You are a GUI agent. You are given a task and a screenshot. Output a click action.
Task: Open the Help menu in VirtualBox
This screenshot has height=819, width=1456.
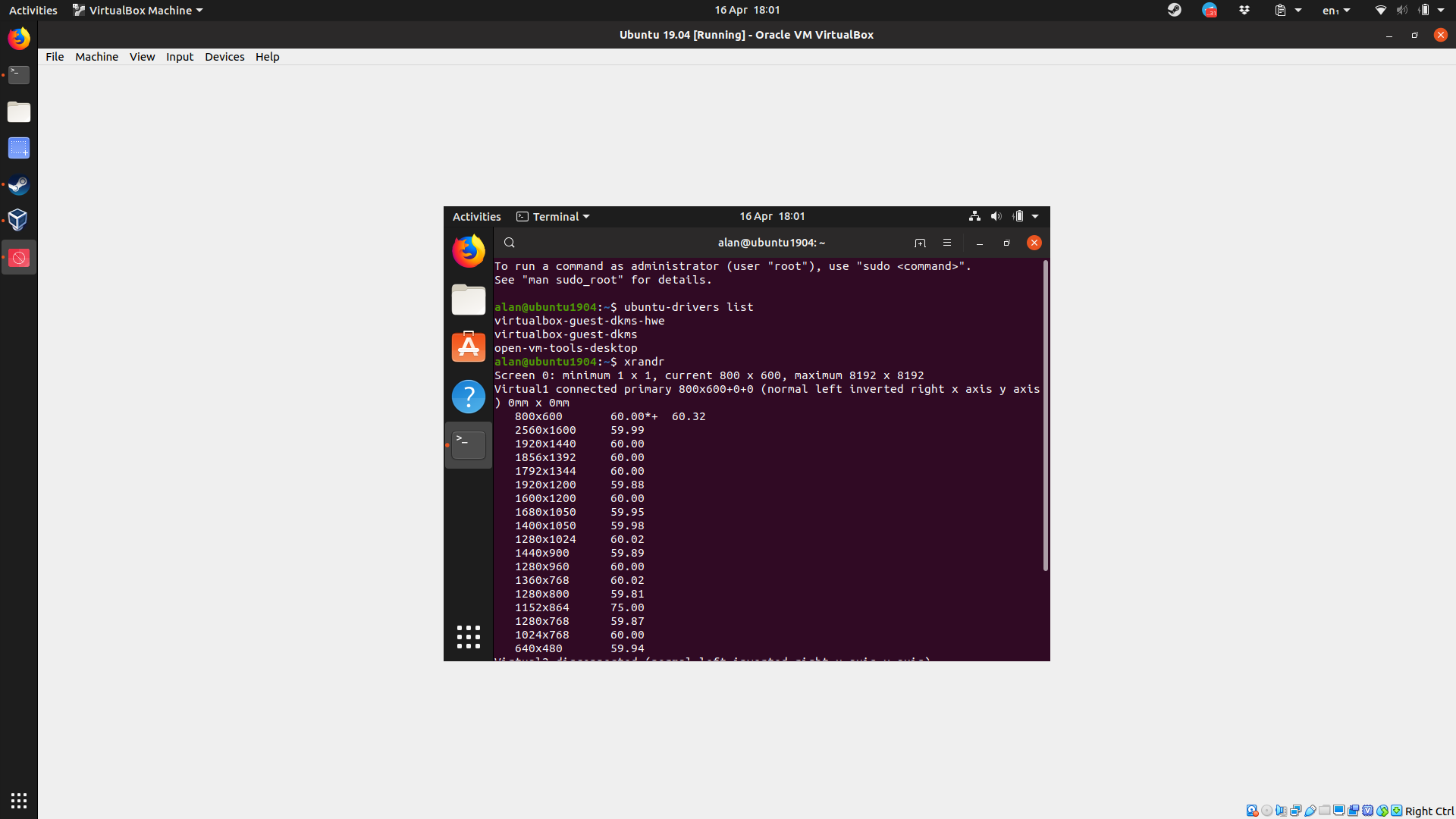pos(267,57)
